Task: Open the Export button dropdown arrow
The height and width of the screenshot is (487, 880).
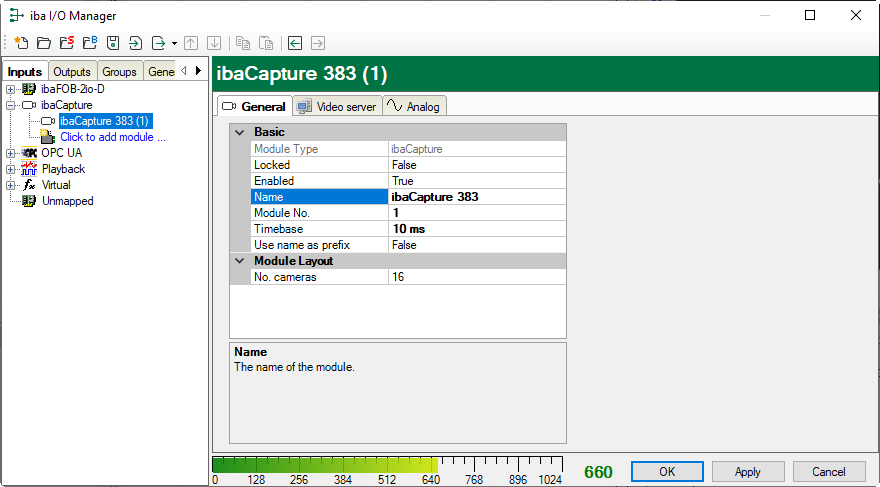Action: click(x=174, y=44)
